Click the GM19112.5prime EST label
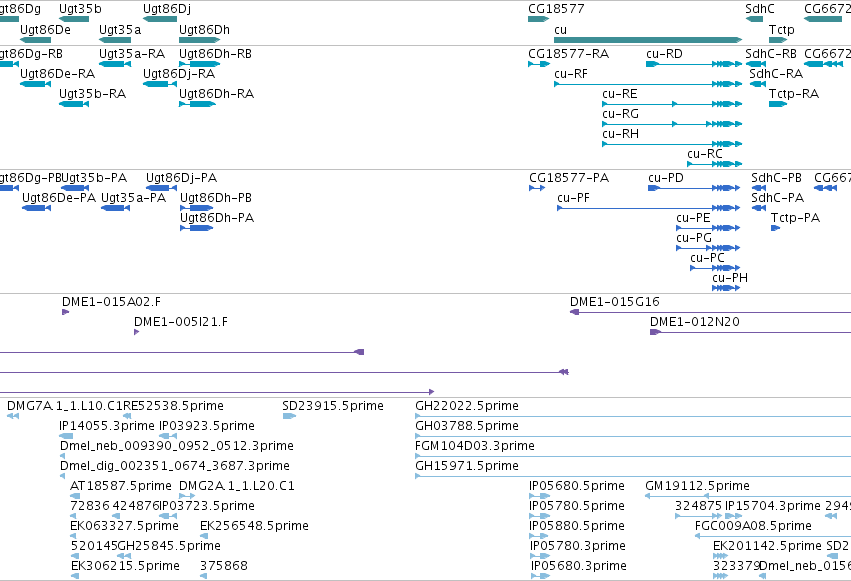 (697, 486)
